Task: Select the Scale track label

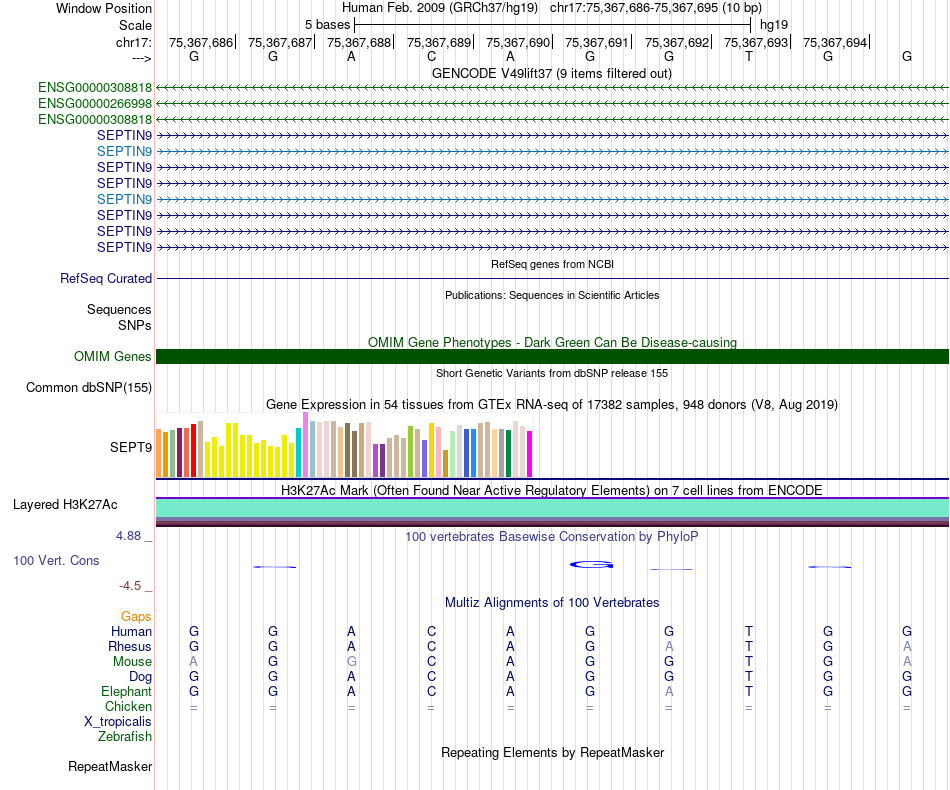Action: click(135, 25)
